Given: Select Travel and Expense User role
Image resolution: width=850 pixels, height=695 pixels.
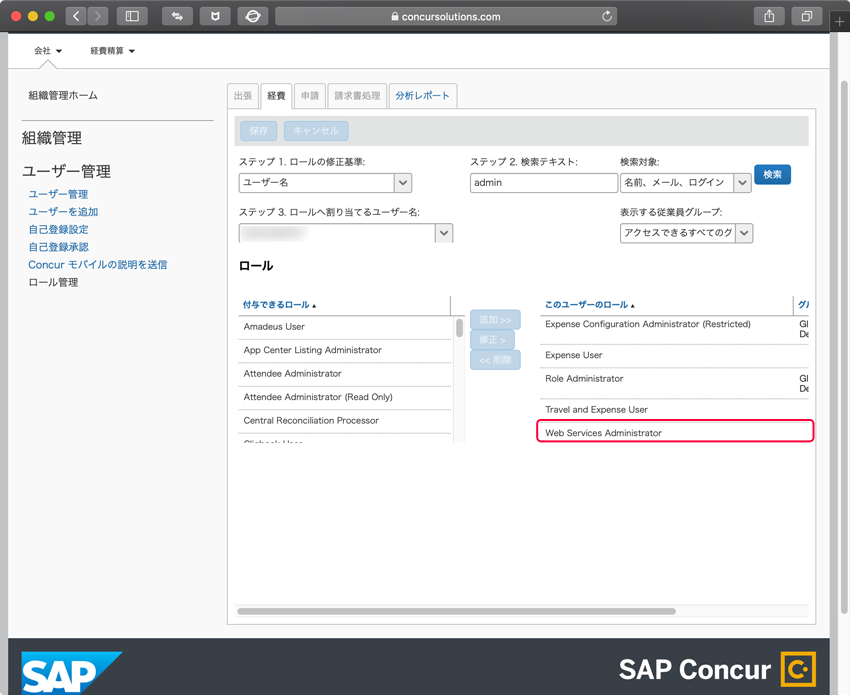Looking at the screenshot, I should point(674,410).
